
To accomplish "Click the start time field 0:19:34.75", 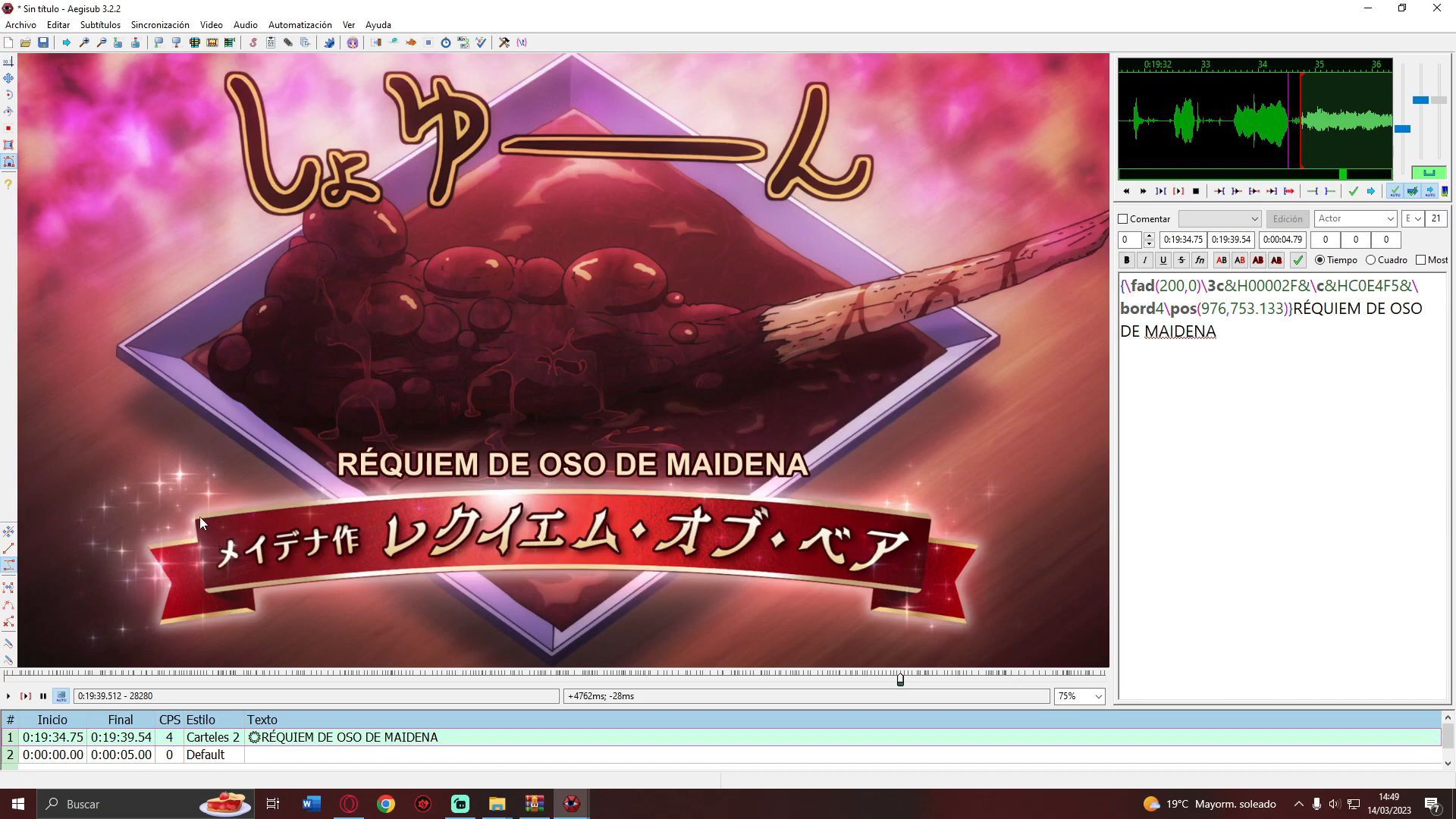I will 1183,240.
